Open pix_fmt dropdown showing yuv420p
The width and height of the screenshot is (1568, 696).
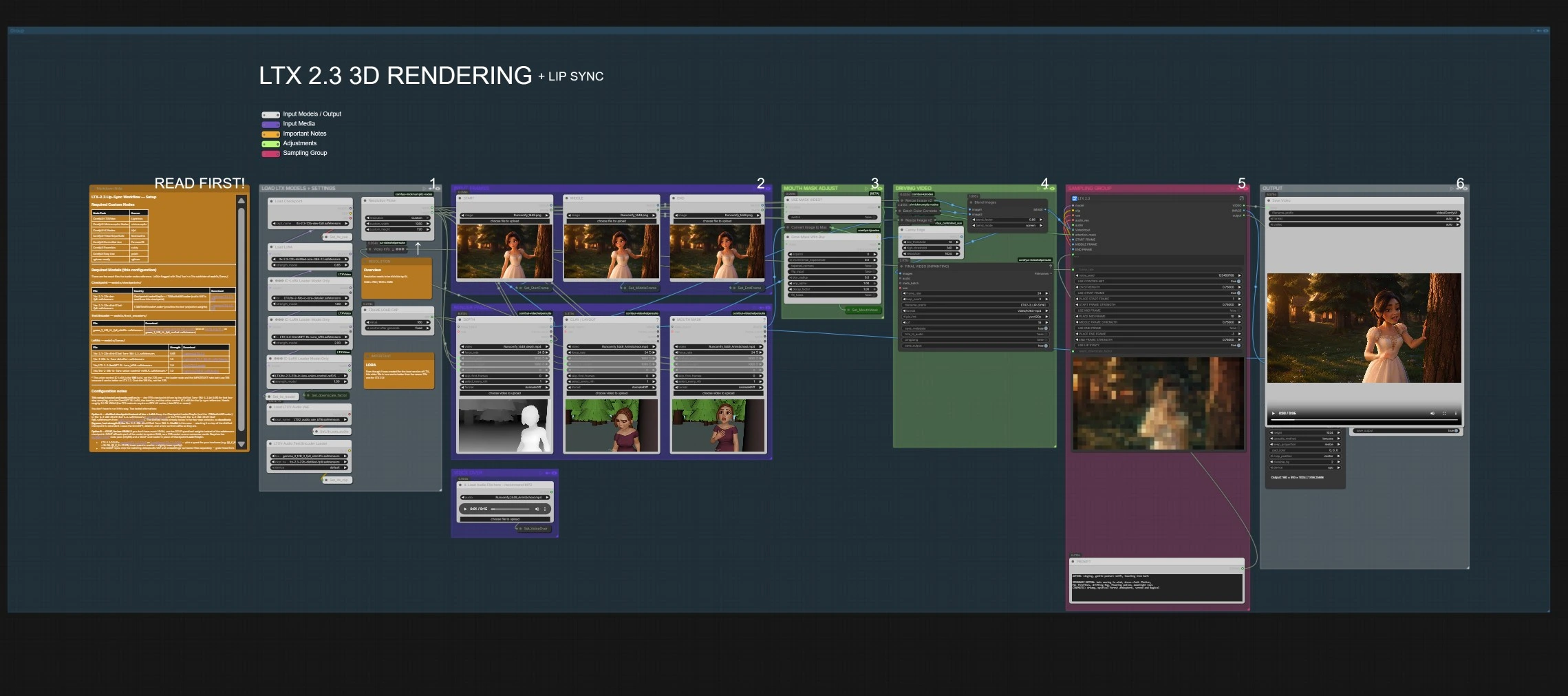point(976,317)
